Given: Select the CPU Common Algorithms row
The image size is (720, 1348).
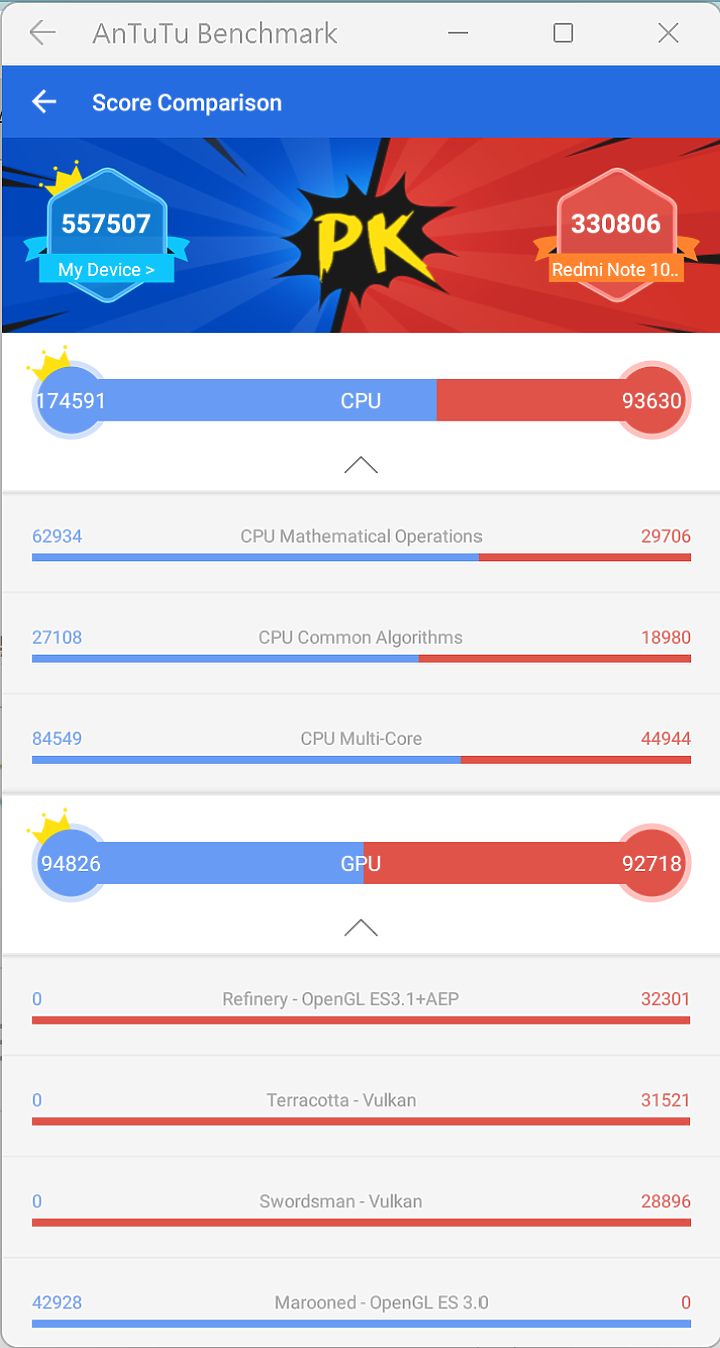Looking at the screenshot, I should tap(361, 644).
